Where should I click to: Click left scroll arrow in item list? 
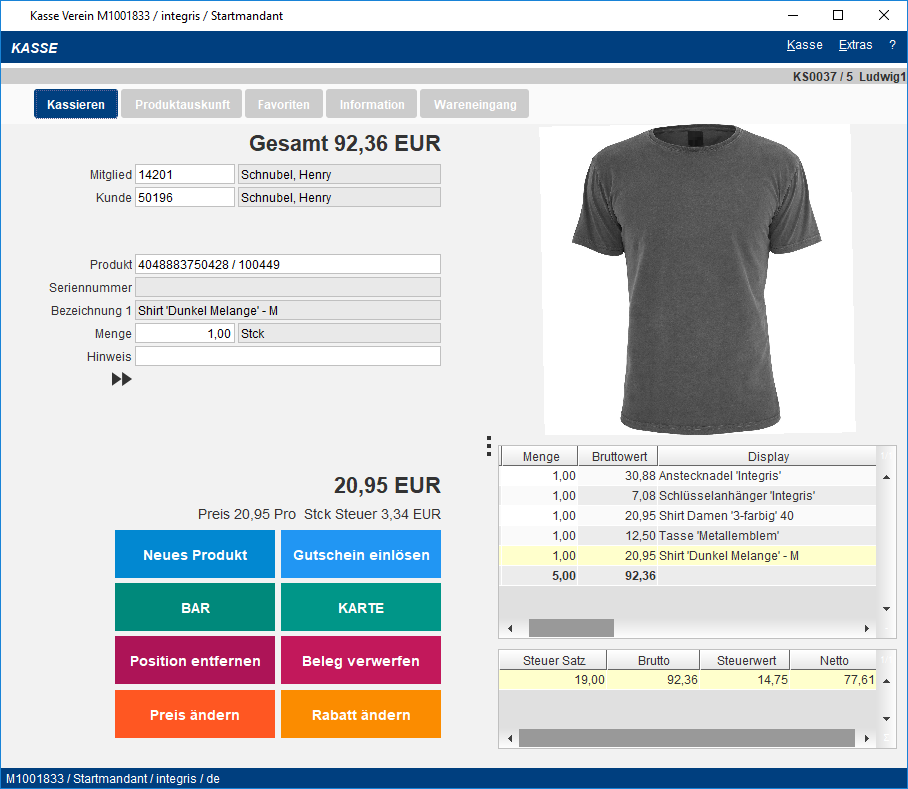coord(510,628)
